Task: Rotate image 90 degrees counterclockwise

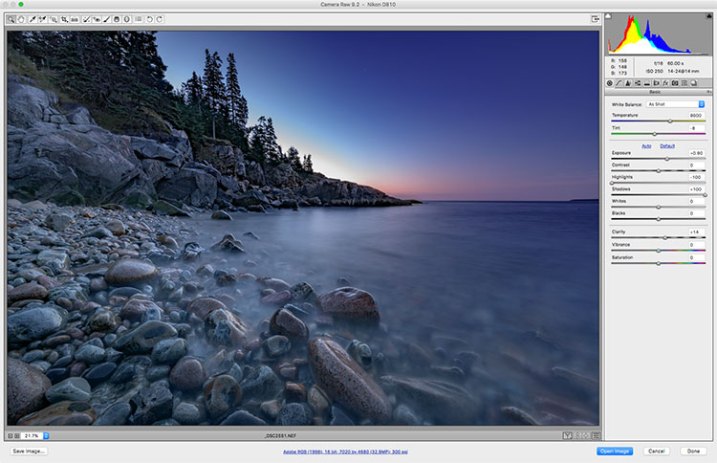Action: (150, 19)
